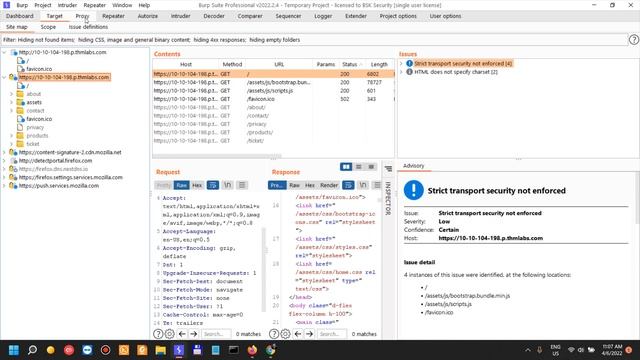Expand the about folder
Screen dimensions: 640x360
coord(12,94)
